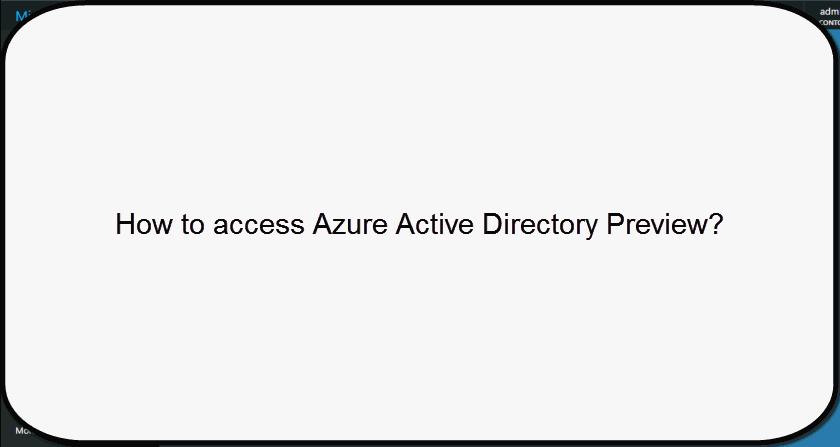840x447 pixels.
Task: Click the word "Preview?" in the heading
Action: click(666, 224)
